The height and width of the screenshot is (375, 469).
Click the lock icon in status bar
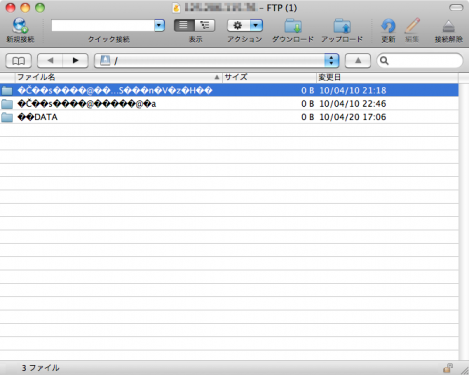pyautogui.click(x=448, y=368)
